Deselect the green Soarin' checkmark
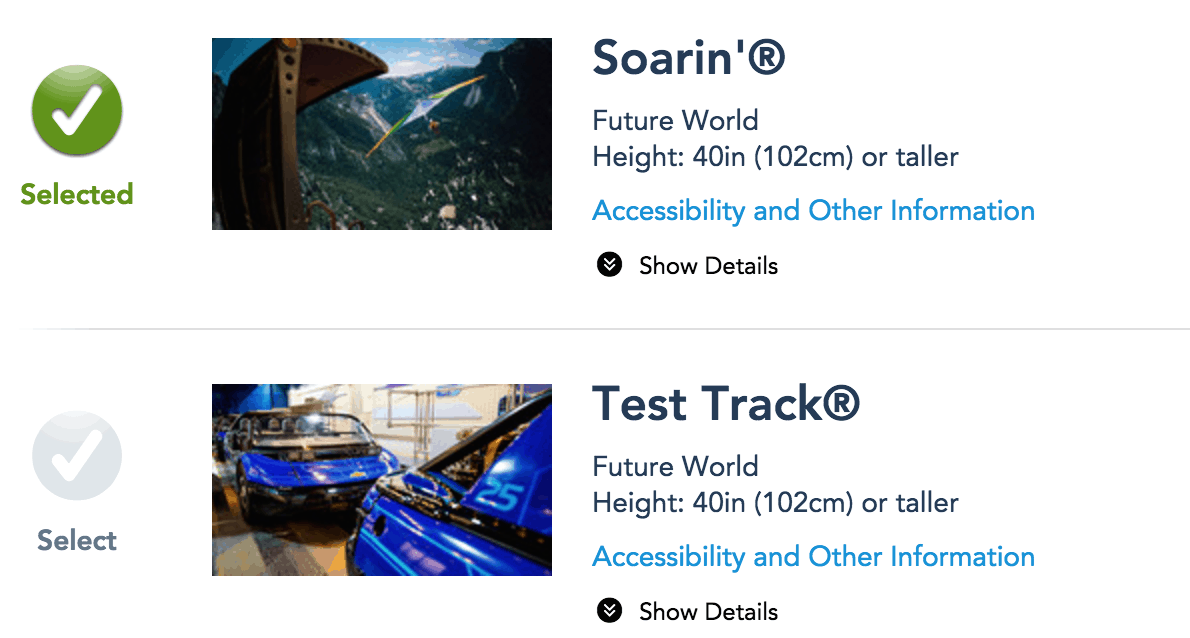 (x=77, y=111)
